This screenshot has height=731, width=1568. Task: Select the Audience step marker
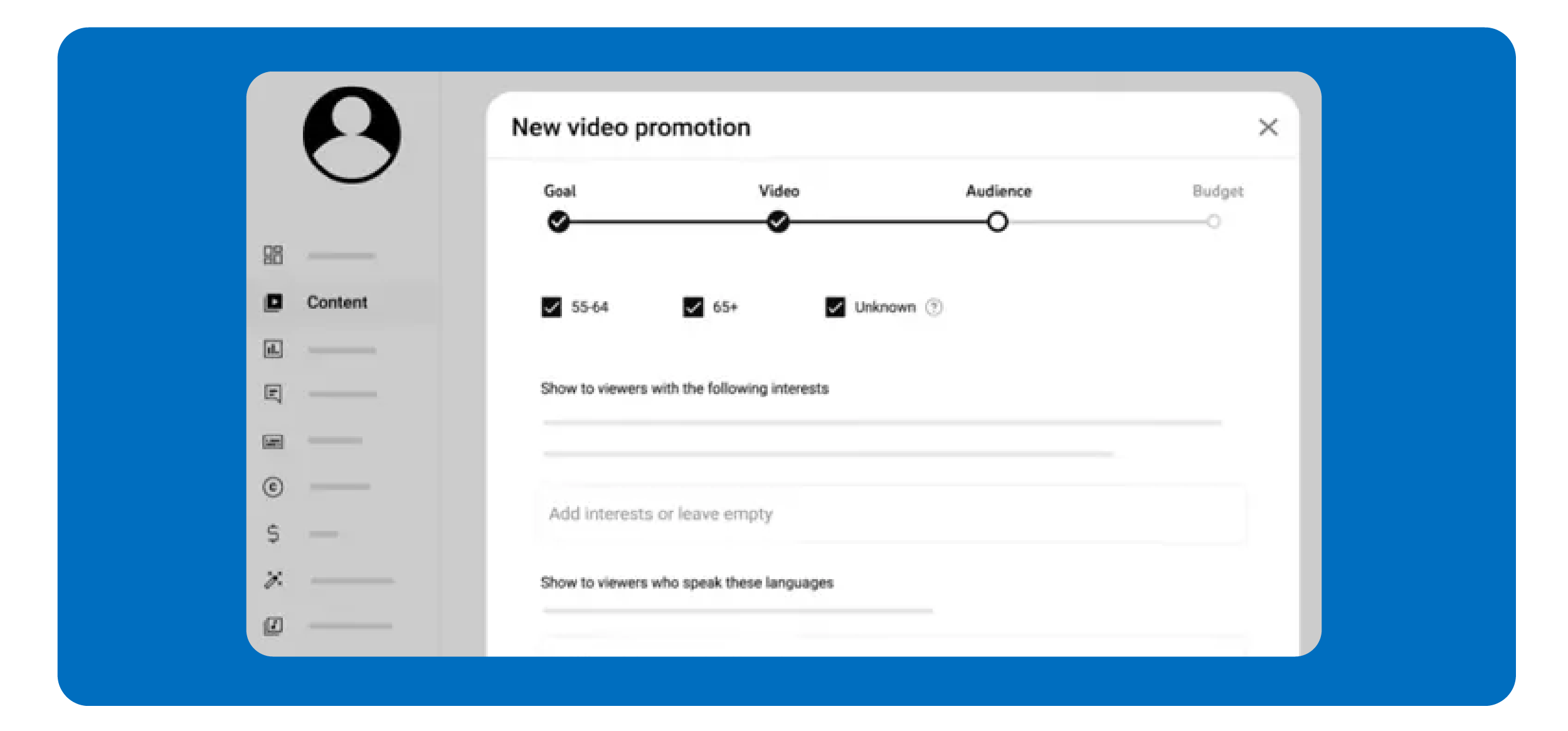click(997, 221)
